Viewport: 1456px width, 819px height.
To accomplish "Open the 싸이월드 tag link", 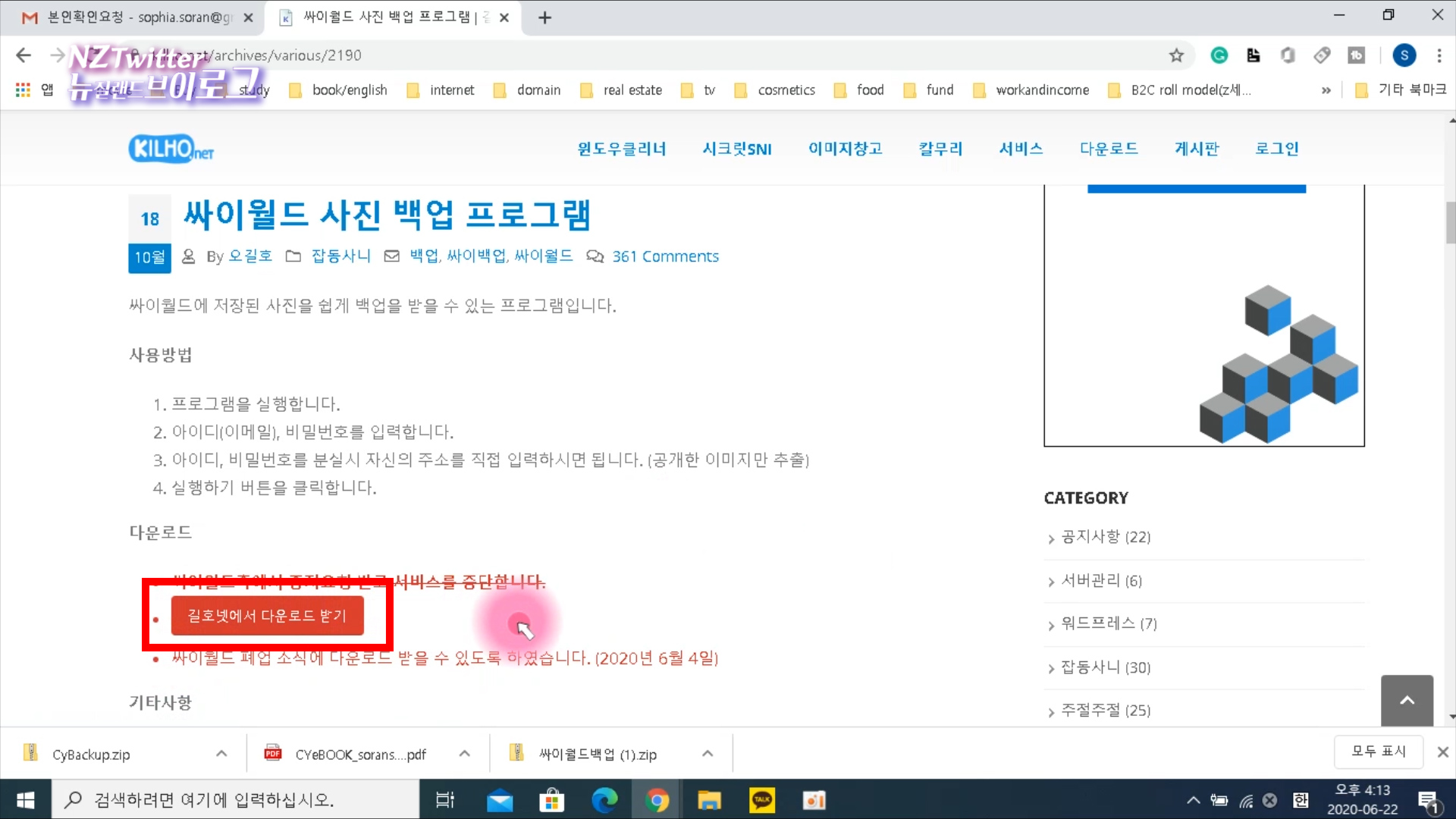I will (x=543, y=256).
